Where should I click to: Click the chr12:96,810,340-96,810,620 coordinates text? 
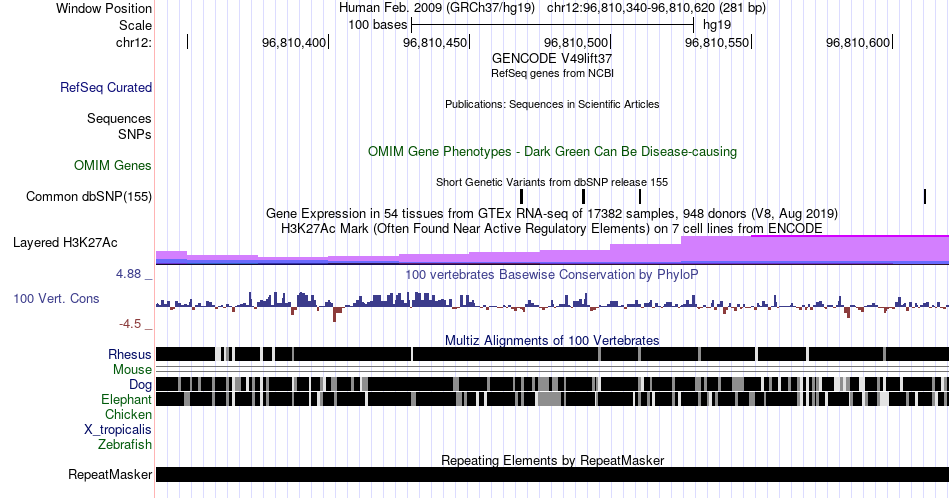656,8
